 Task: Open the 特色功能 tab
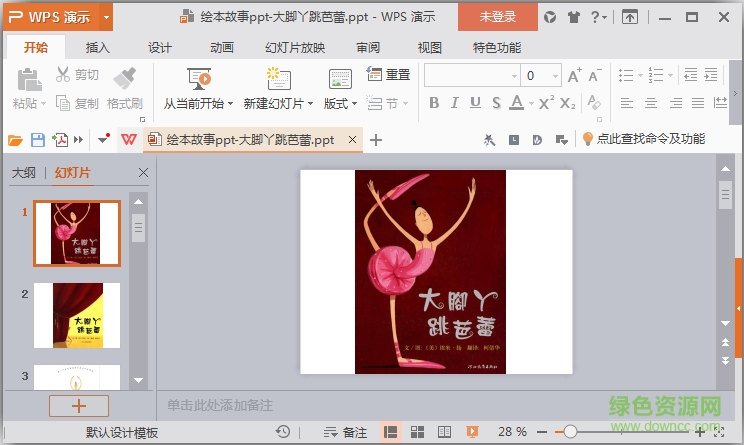497,47
